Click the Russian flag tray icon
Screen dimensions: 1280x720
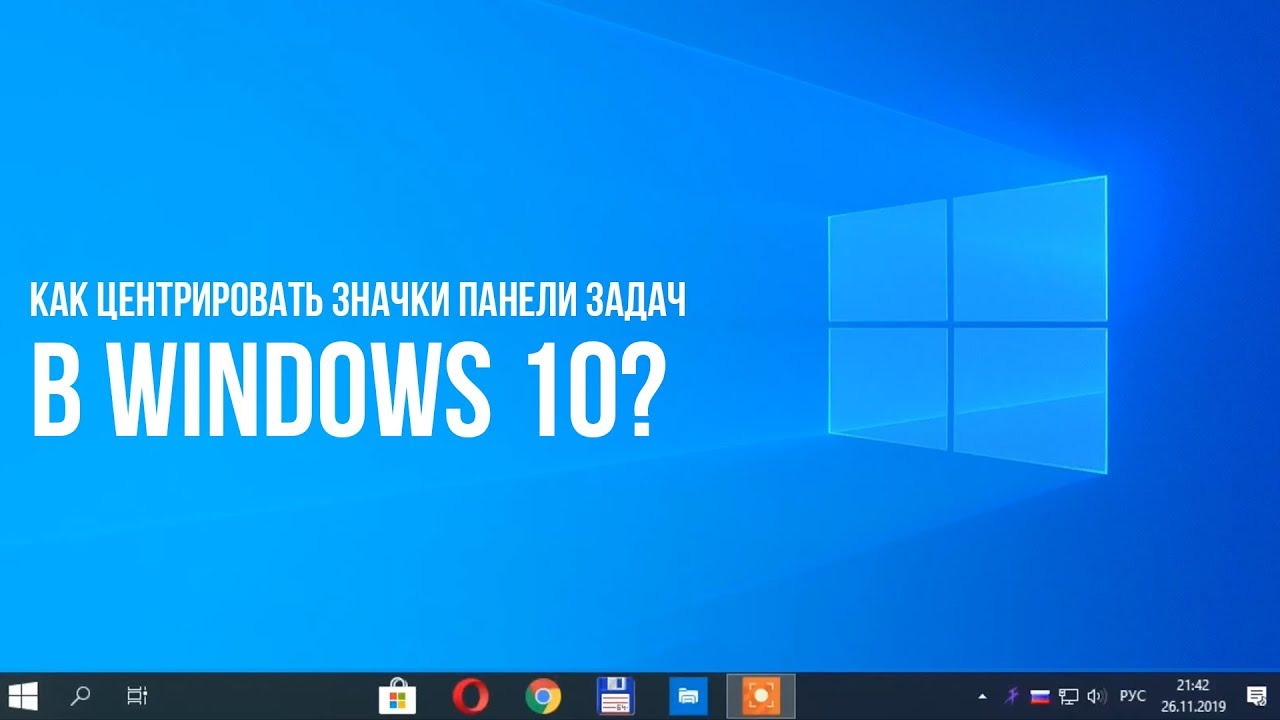[x=1039, y=696]
